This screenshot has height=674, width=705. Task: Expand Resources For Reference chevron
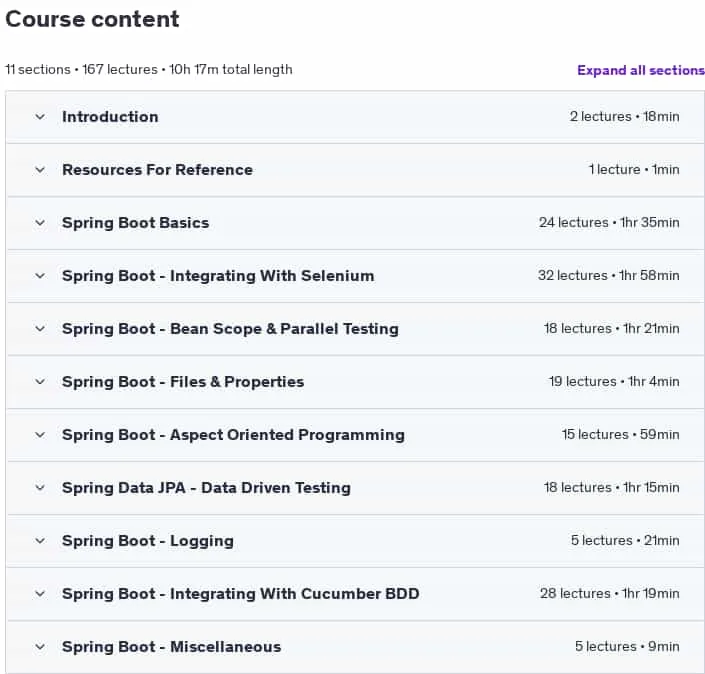tap(40, 170)
